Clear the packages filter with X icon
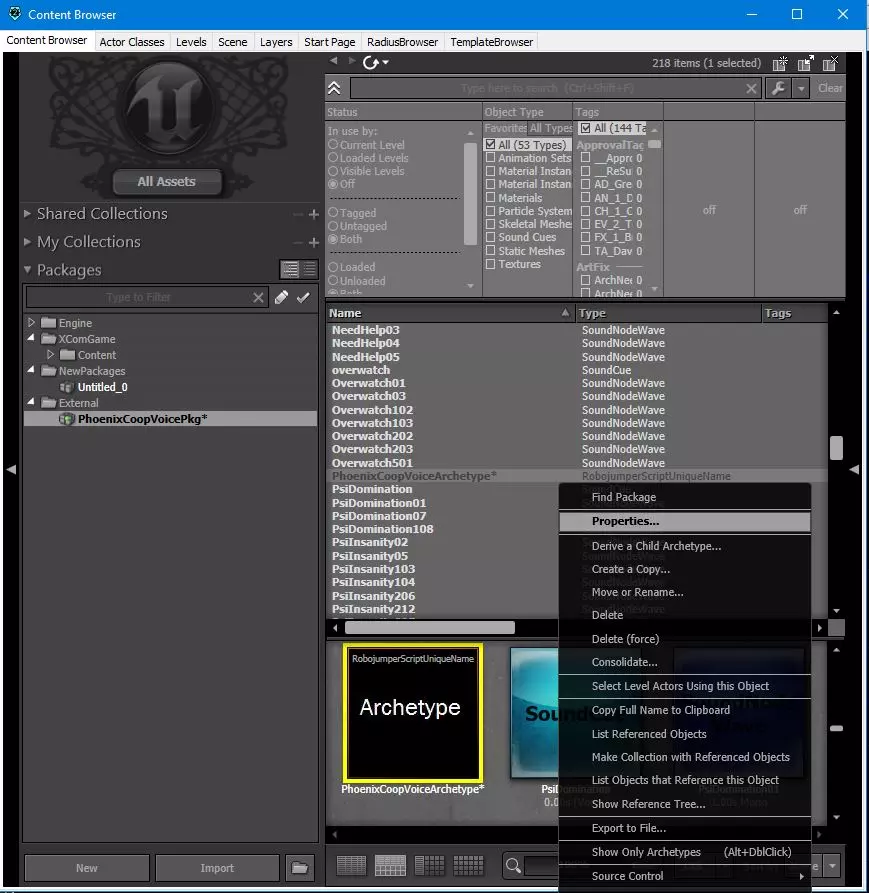The image size is (869, 893). [x=258, y=297]
